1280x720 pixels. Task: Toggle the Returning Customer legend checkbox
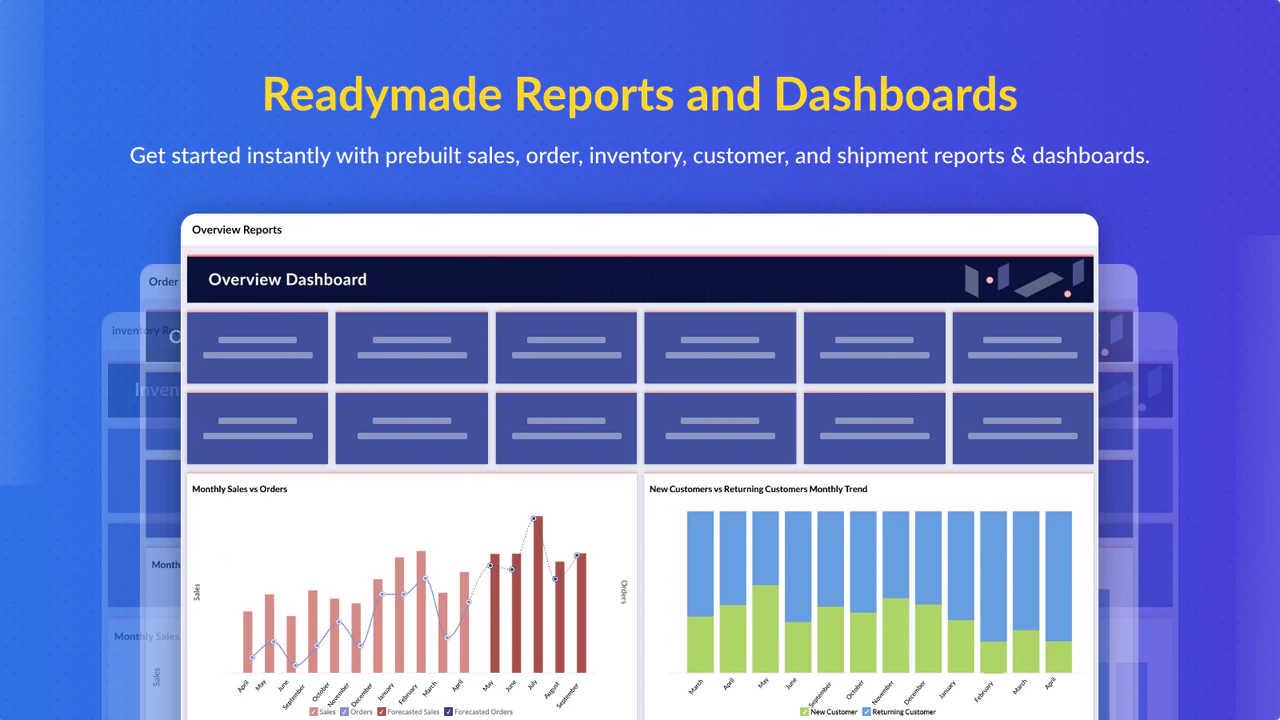tap(866, 712)
